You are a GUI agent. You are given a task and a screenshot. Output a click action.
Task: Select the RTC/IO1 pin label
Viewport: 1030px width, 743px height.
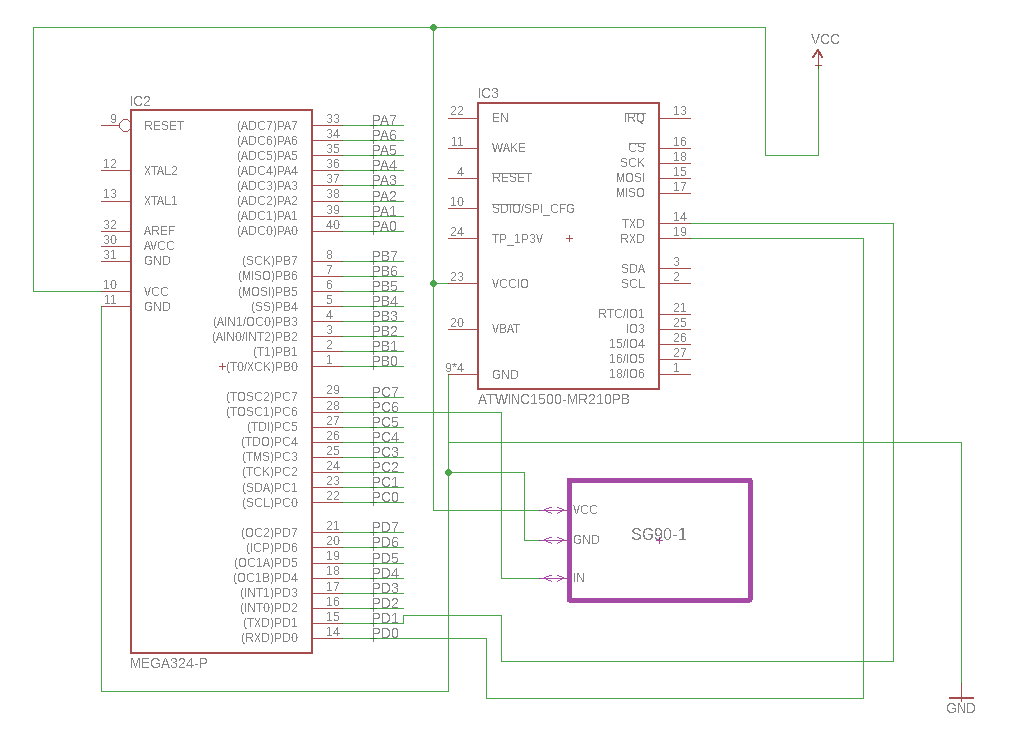[621, 314]
